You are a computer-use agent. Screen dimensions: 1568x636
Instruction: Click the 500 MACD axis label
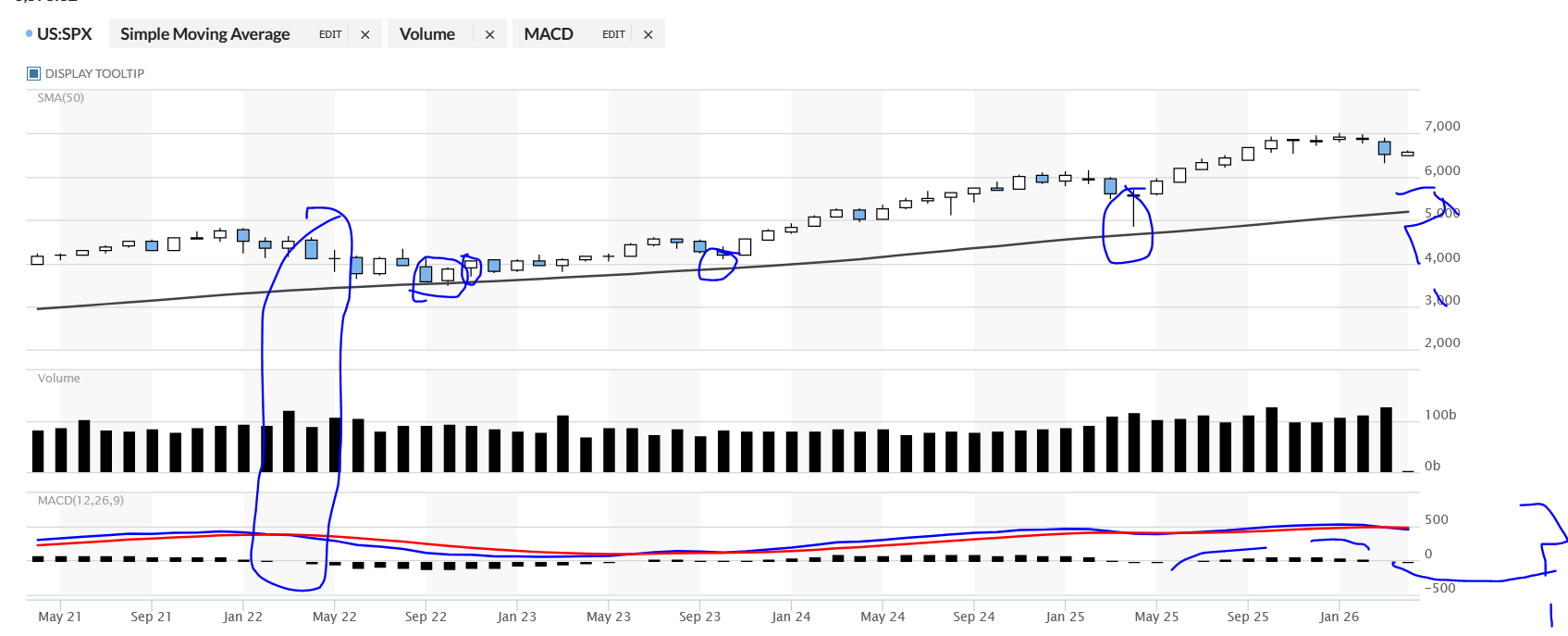point(1437,519)
